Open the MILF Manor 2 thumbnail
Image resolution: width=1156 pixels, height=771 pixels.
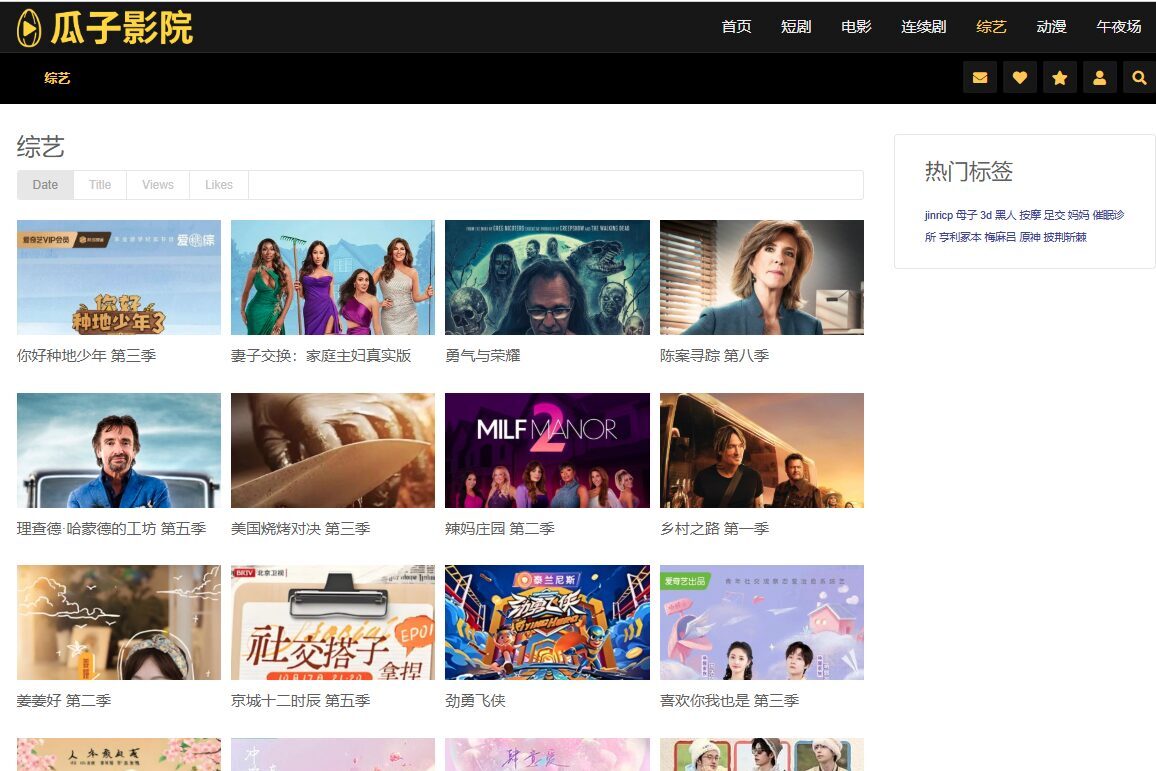(x=547, y=450)
